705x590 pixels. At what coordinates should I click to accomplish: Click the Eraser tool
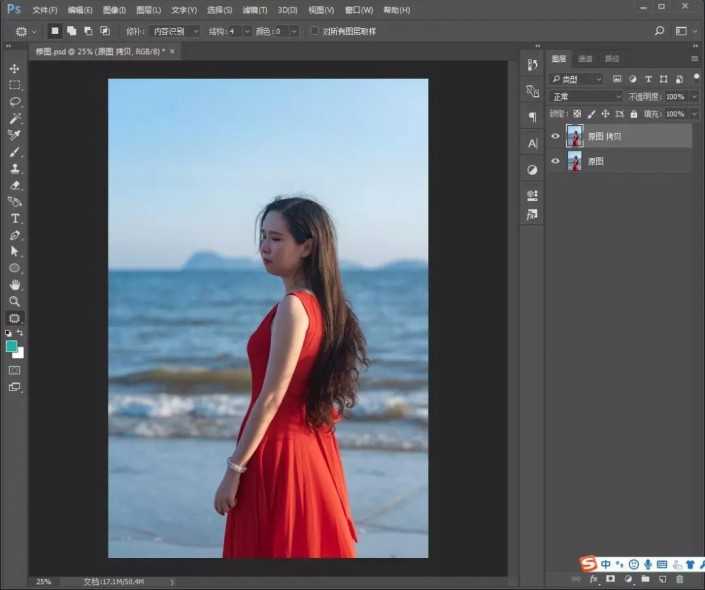pyautogui.click(x=15, y=185)
